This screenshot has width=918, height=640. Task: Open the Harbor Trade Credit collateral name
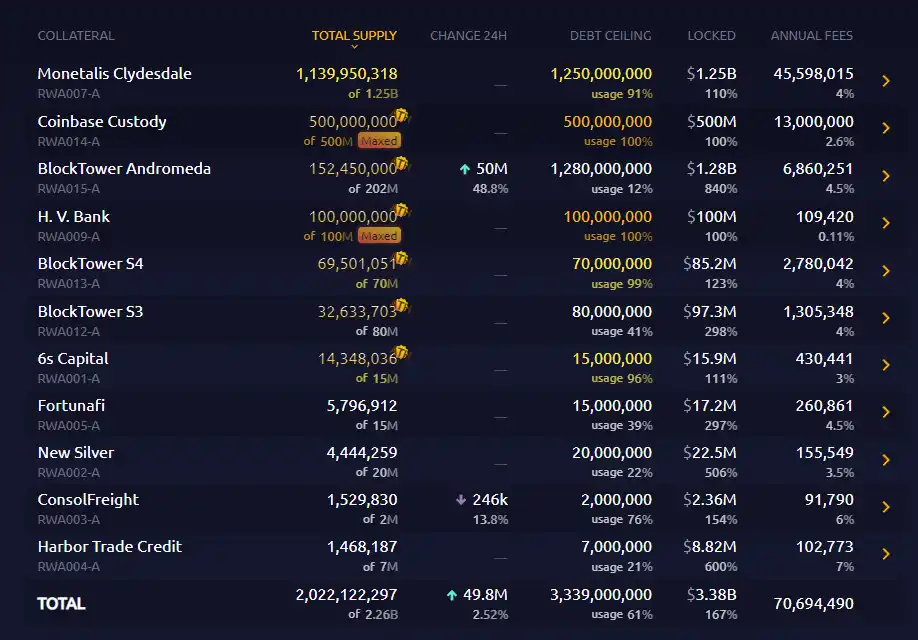click(110, 547)
